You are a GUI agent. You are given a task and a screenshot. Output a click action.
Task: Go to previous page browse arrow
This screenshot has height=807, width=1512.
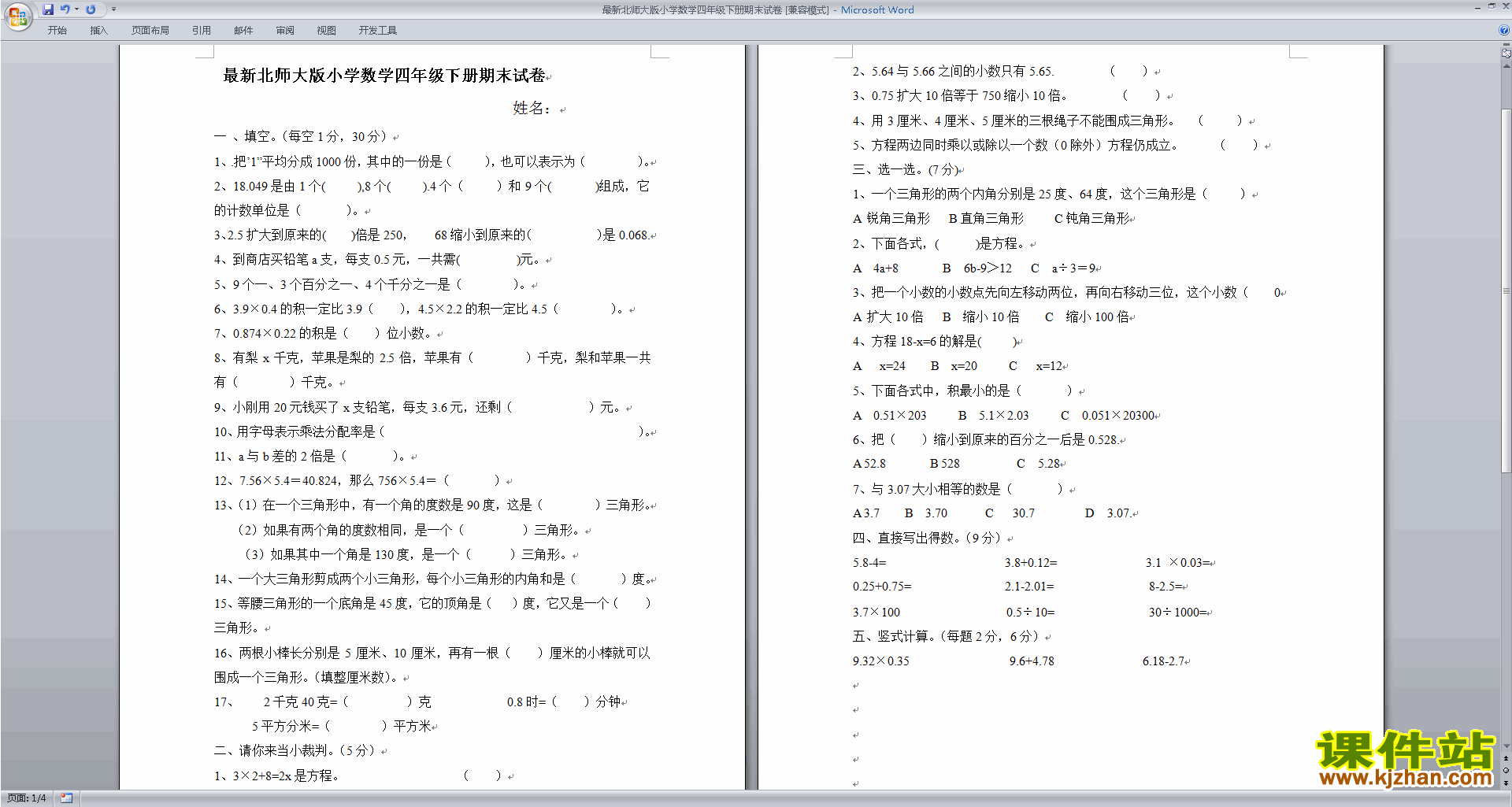1506,758
